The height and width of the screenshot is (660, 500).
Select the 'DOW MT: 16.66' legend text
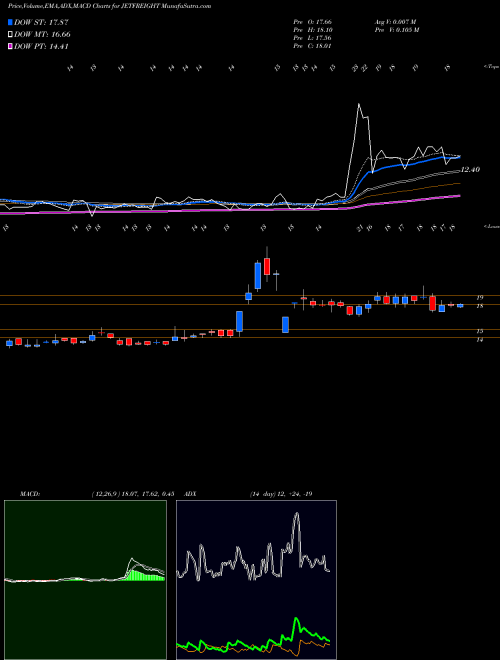(x=42, y=35)
